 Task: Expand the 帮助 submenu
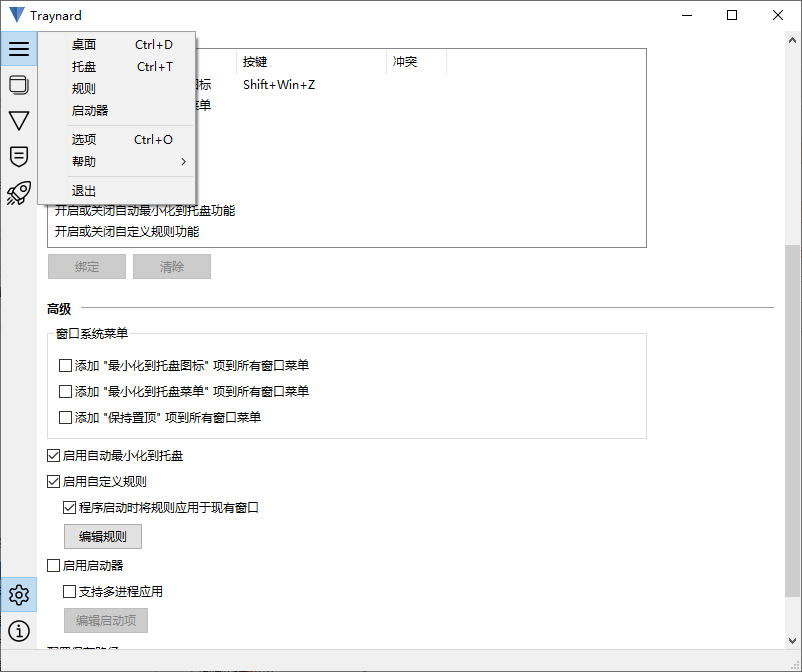coord(84,161)
